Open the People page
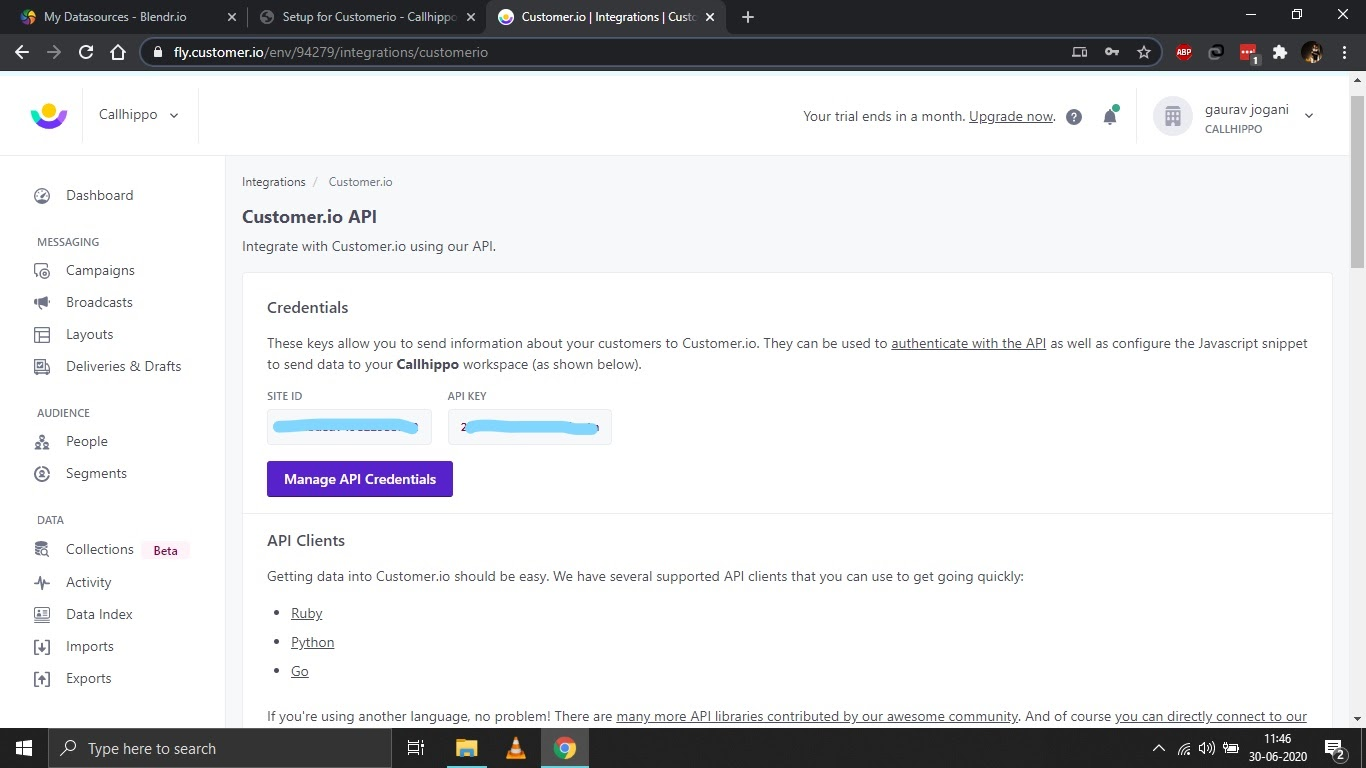Viewport: 1366px width, 768px height. [87, 442]
